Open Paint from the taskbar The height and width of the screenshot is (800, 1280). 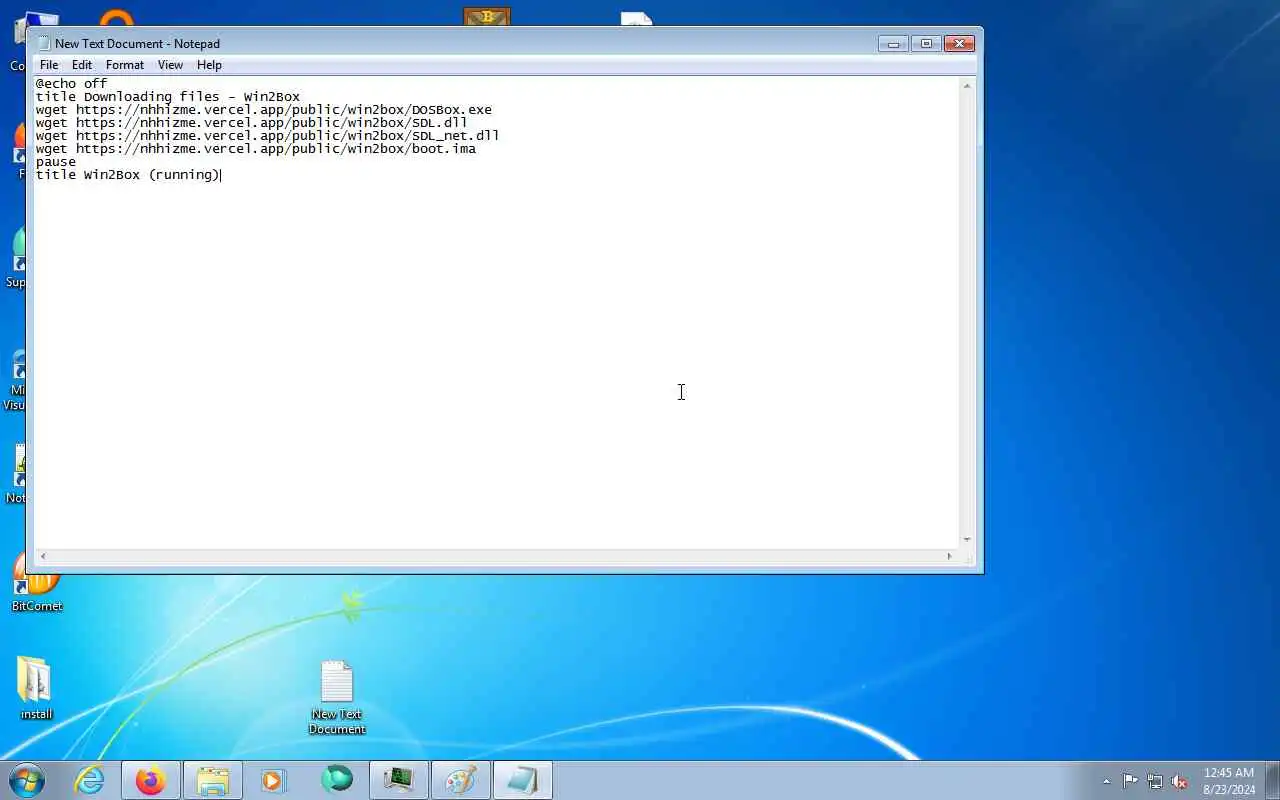tap(461, 780)
